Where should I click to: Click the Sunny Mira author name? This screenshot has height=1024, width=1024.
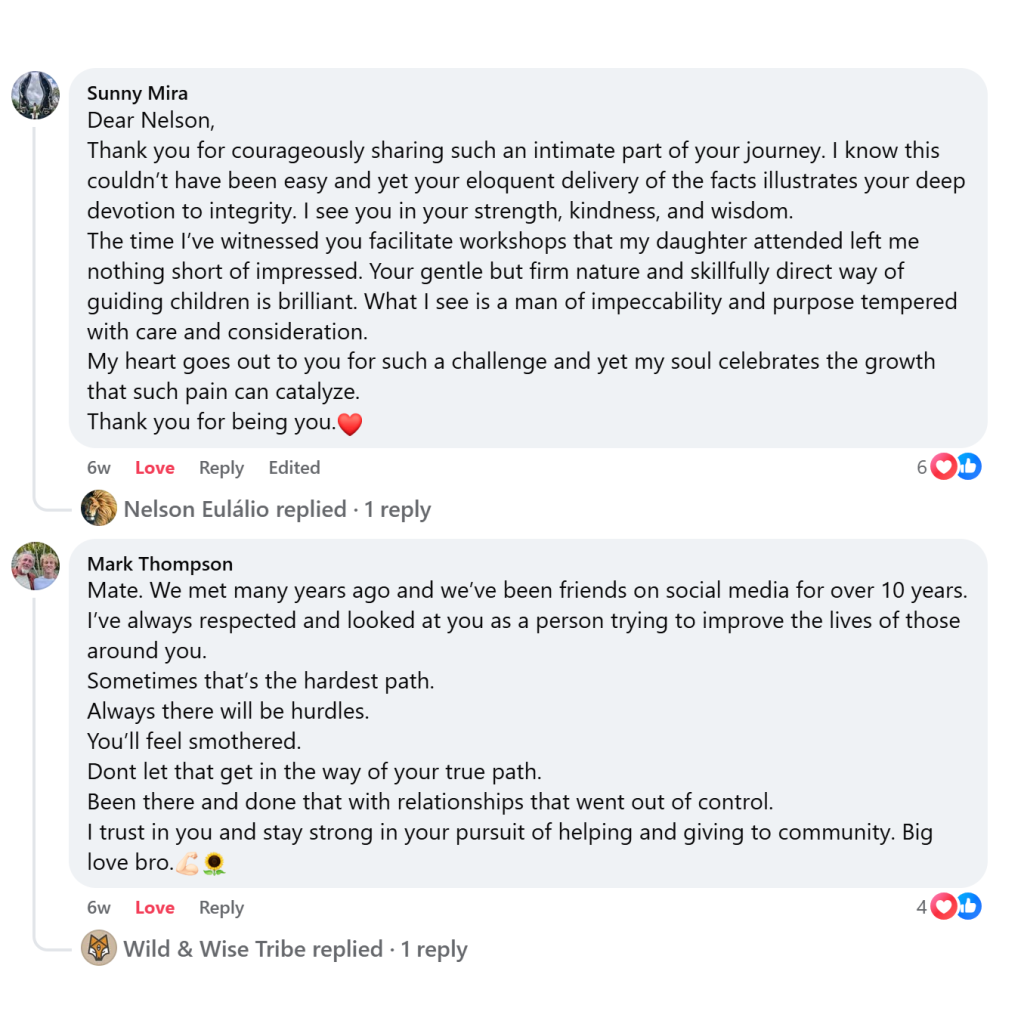[x=137, y=93]
